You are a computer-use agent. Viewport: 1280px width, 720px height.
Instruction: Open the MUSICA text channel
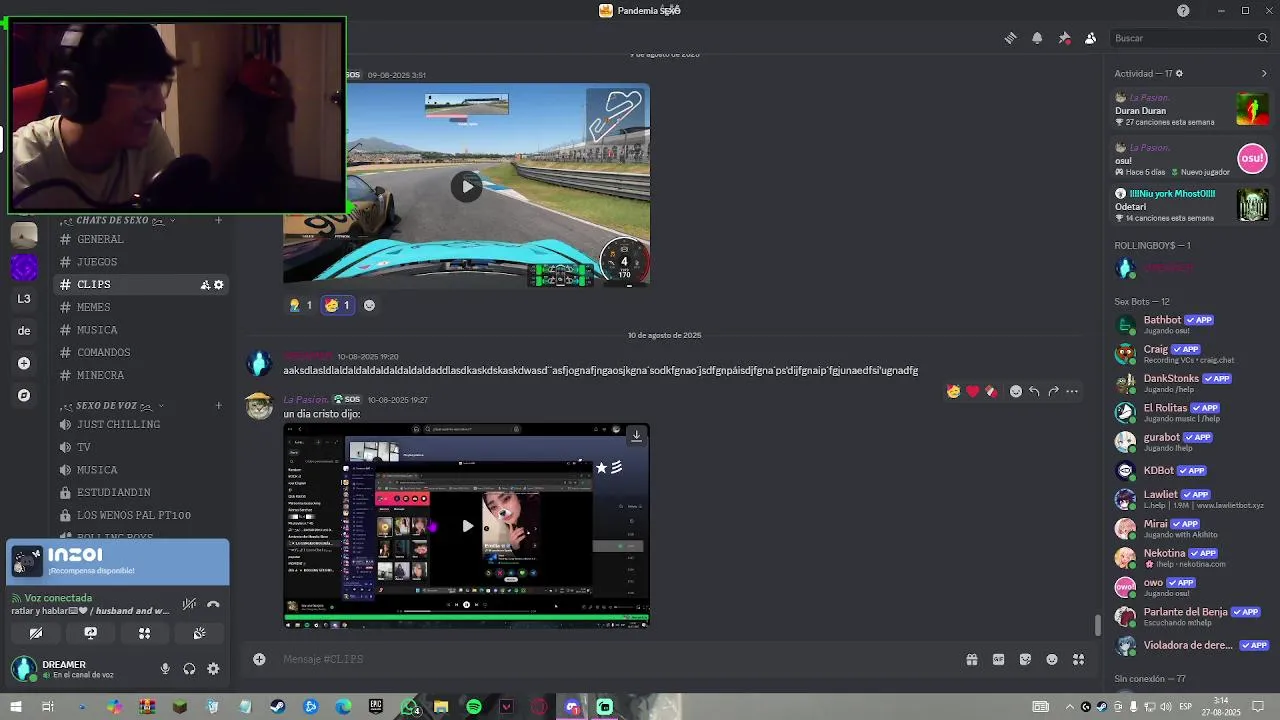coord(143,330)
